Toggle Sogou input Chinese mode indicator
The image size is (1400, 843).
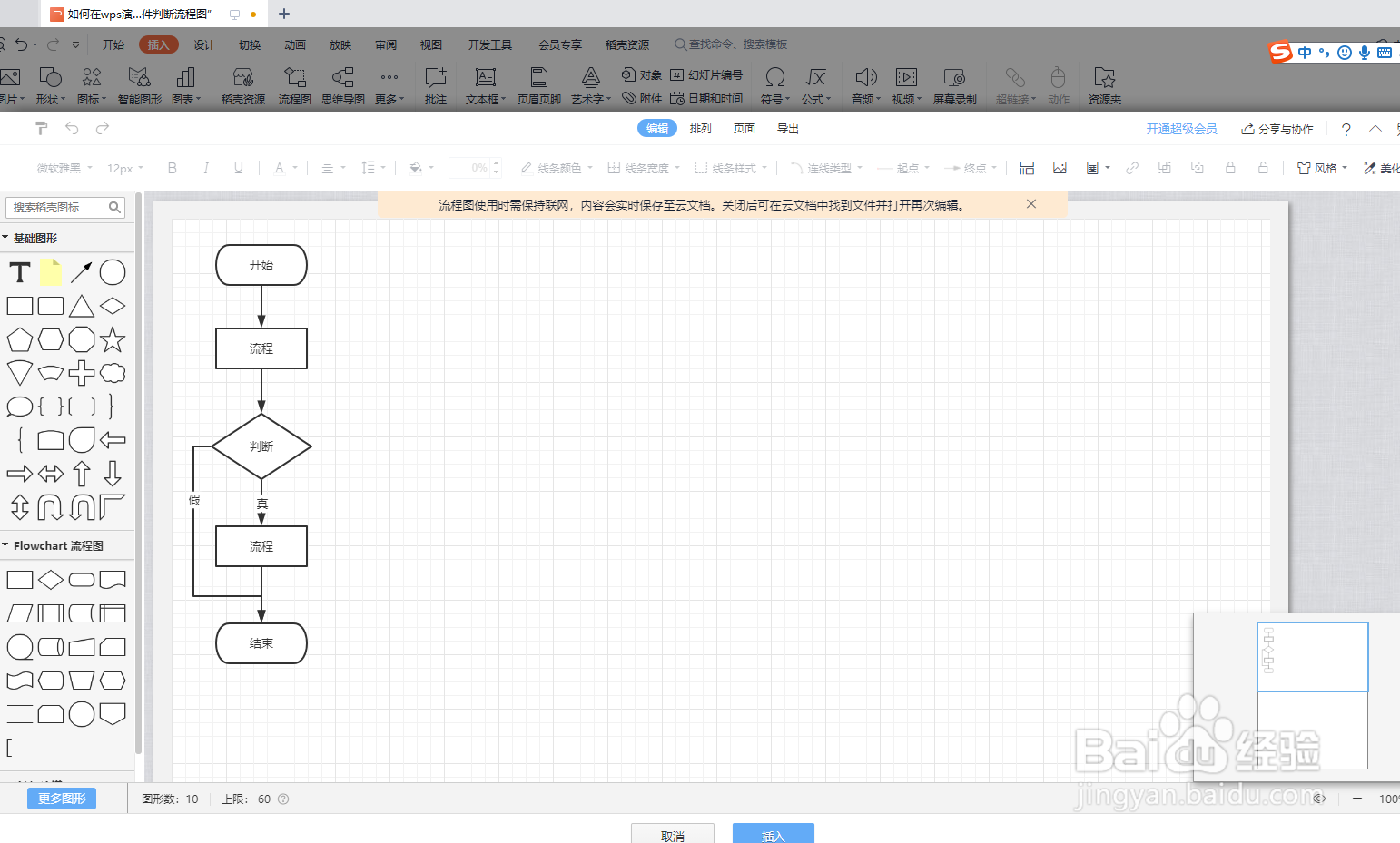point(1305,53)
